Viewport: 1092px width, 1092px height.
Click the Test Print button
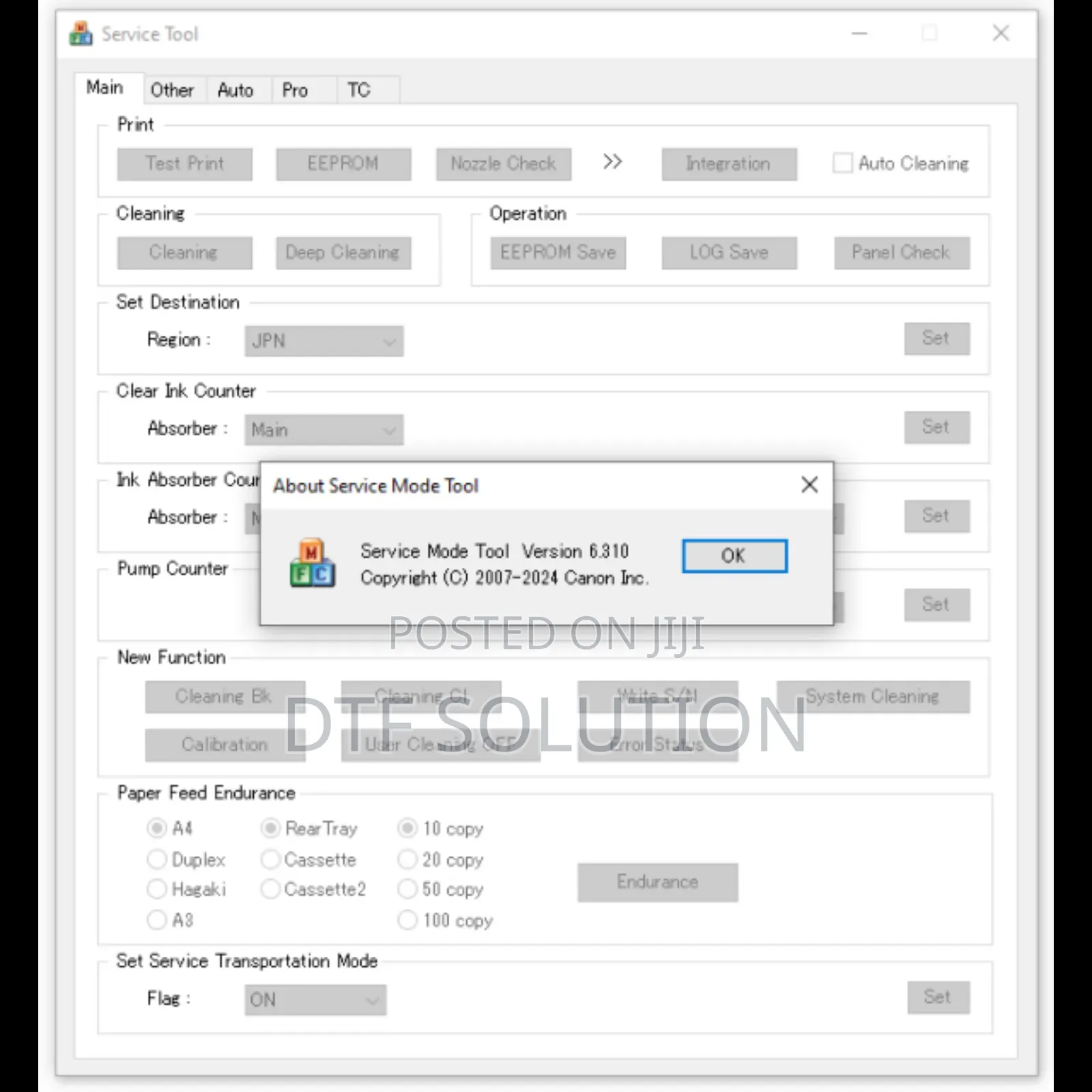[x=184, y=164]
